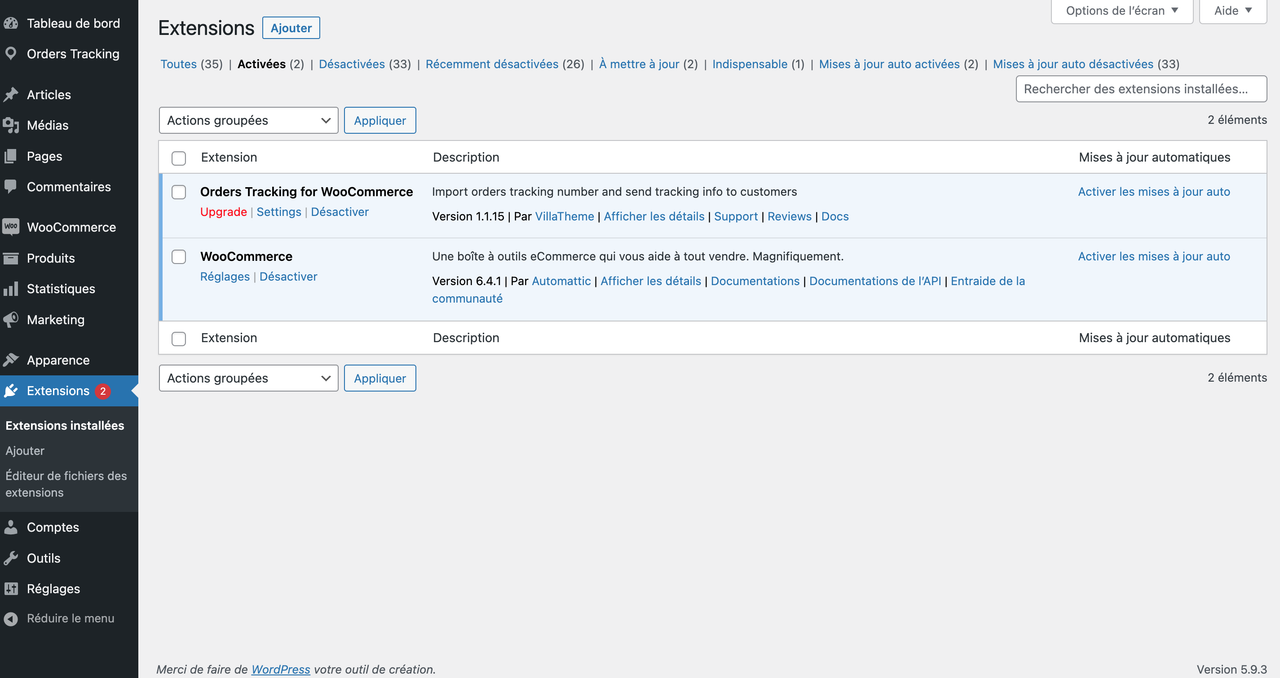Open the Automattic author link
Screen dimensions: 1280x678
pos(562,281)
